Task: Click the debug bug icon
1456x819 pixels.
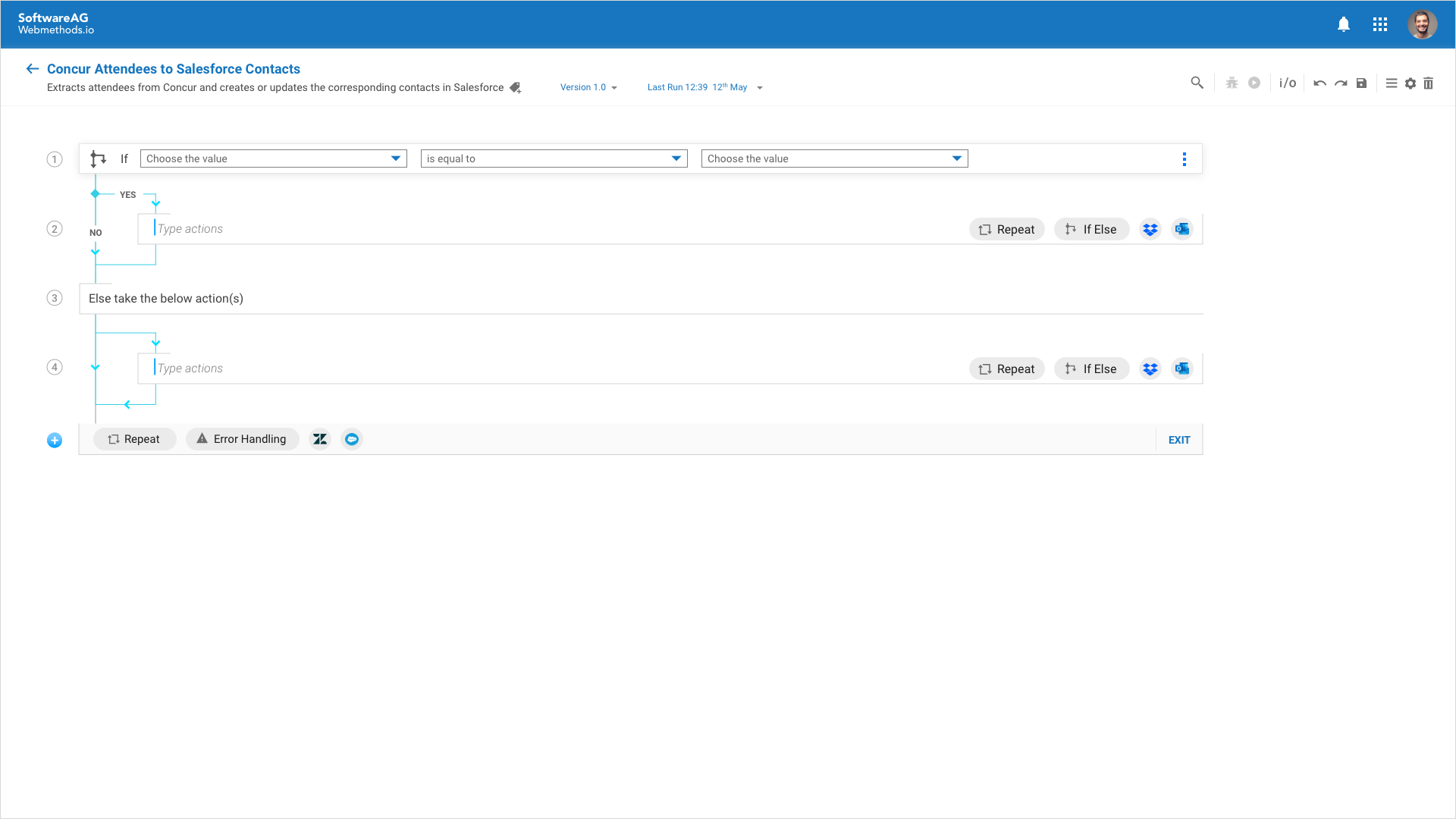Action: [x=1232, y=83]
